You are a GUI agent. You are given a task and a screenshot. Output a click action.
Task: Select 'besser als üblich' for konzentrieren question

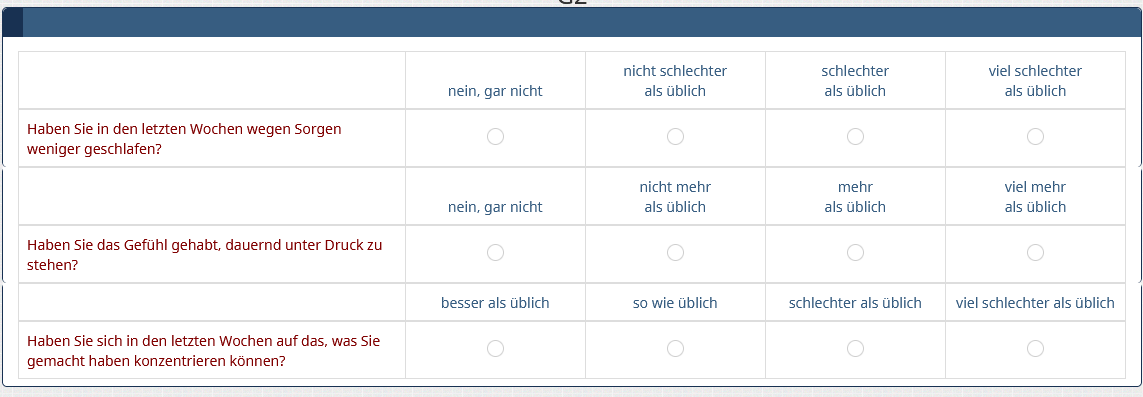(495, 349)
